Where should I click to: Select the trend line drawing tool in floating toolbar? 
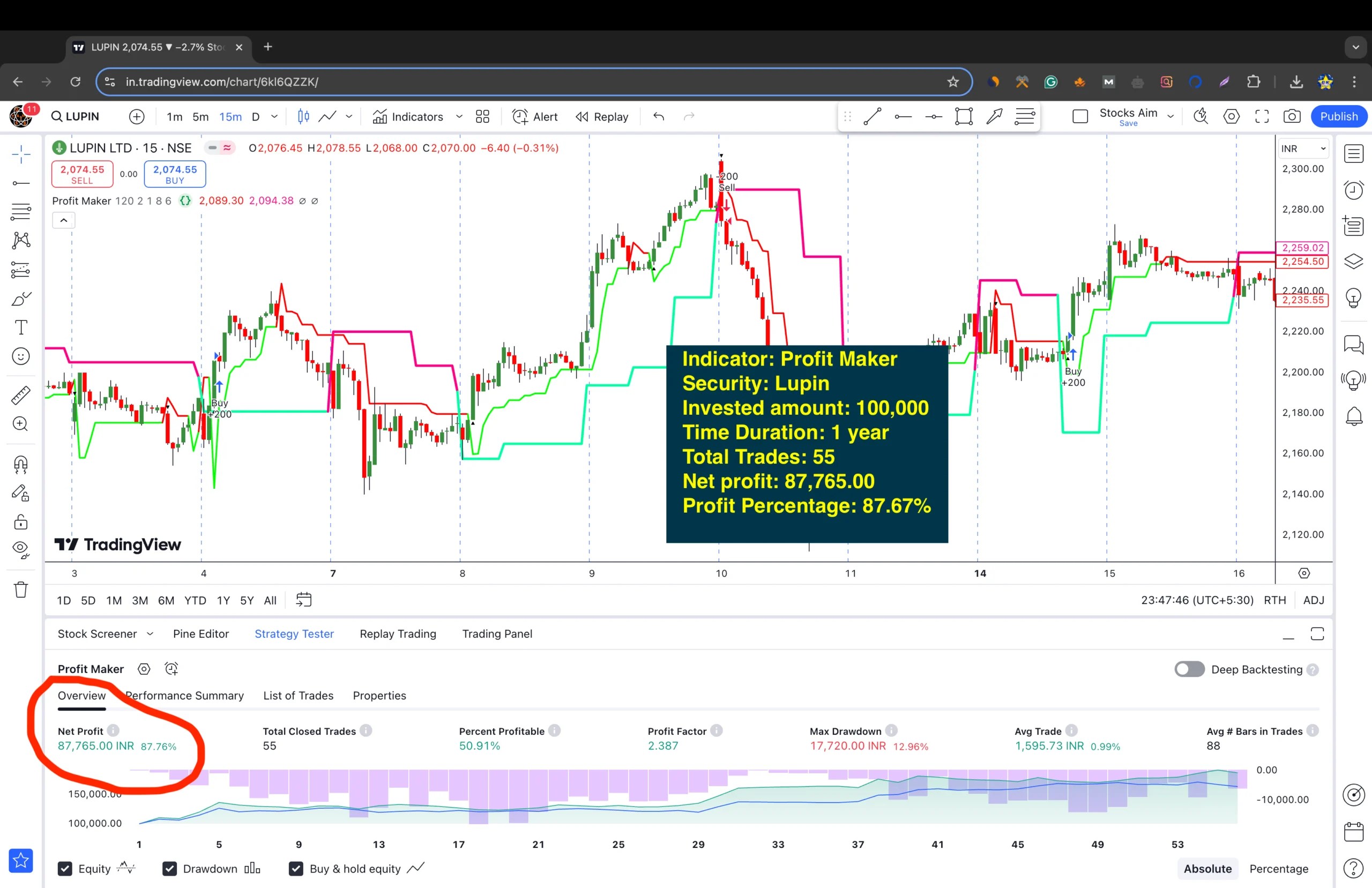[872, 116]
